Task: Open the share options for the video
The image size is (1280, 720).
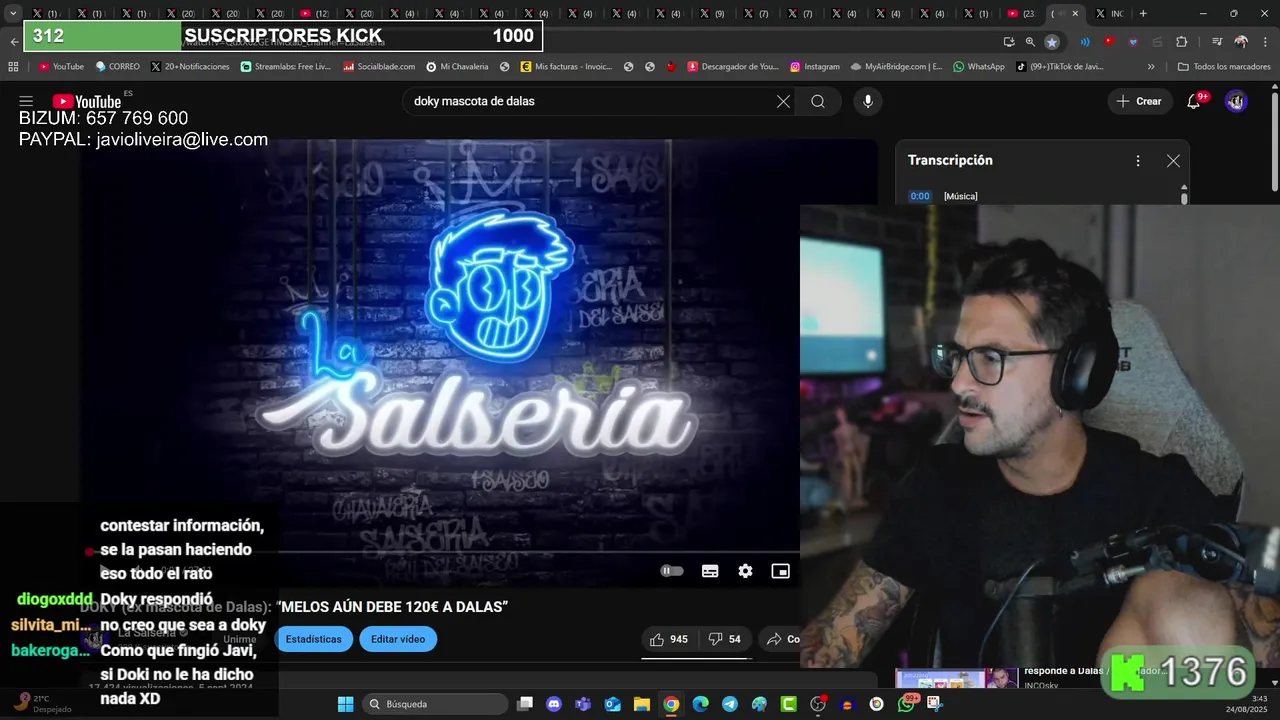Action: pyautogui.click(x=781, y=639)
